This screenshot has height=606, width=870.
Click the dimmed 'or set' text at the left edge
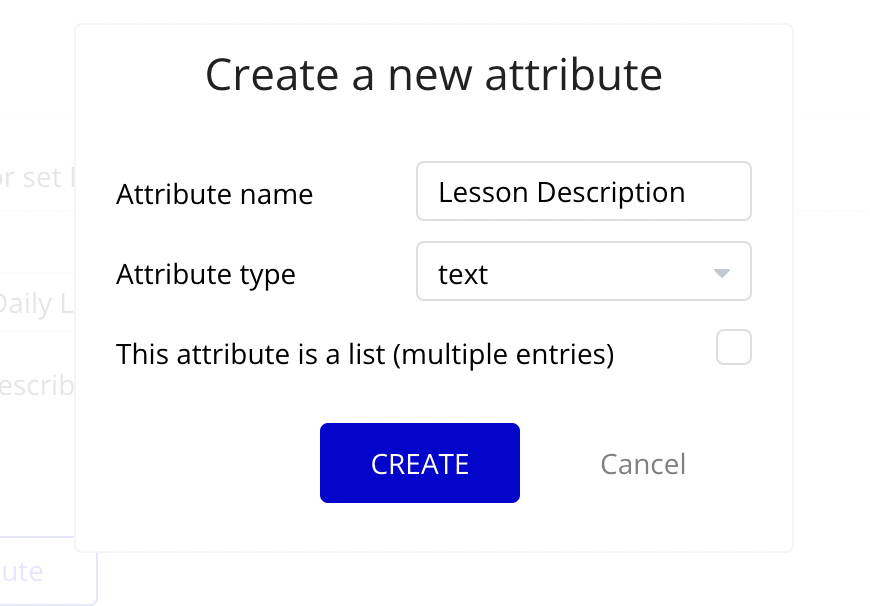click(31, 178)
